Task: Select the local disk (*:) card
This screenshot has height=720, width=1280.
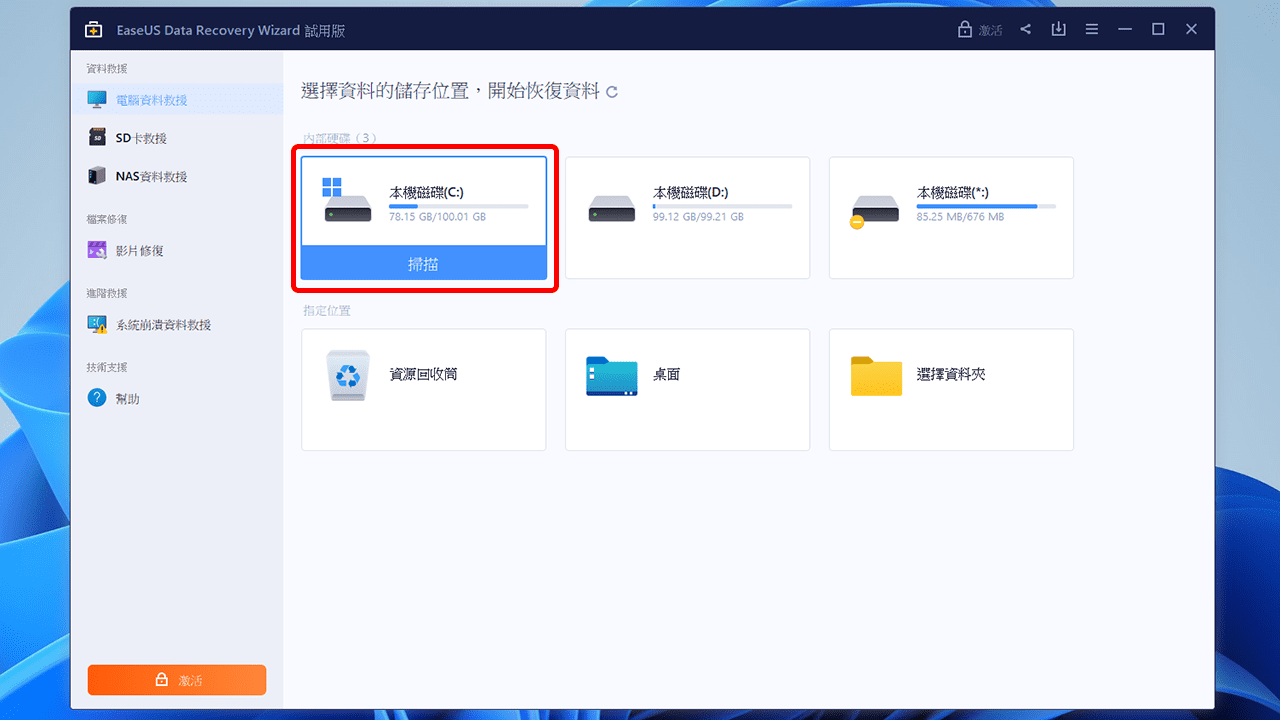Action: point(950,217)
